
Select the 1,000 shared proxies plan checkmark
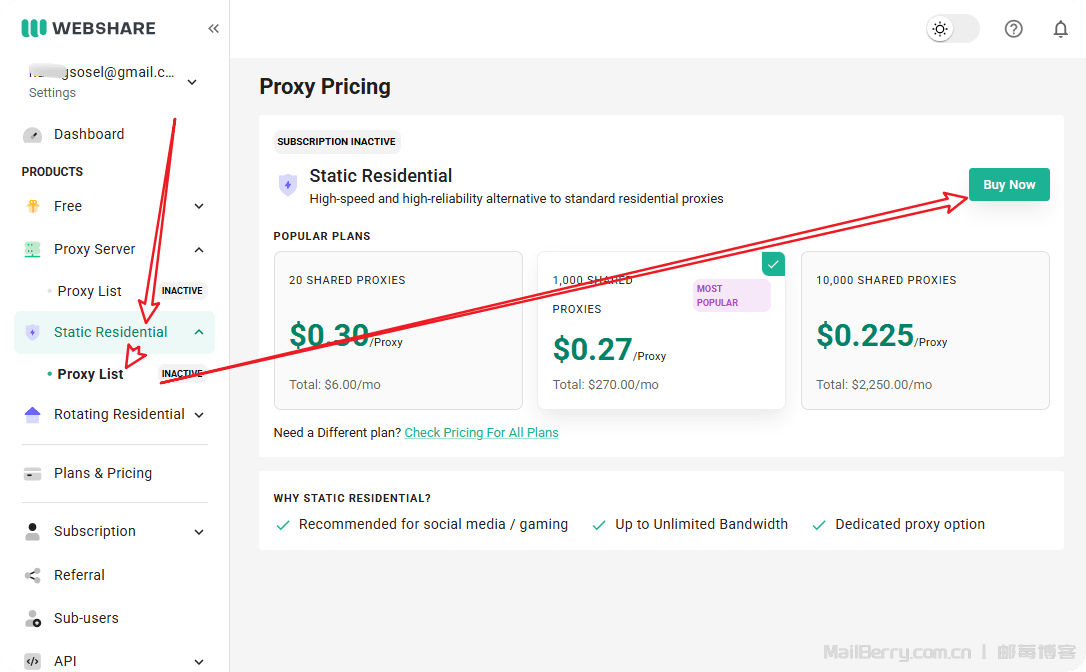[773, 264]
